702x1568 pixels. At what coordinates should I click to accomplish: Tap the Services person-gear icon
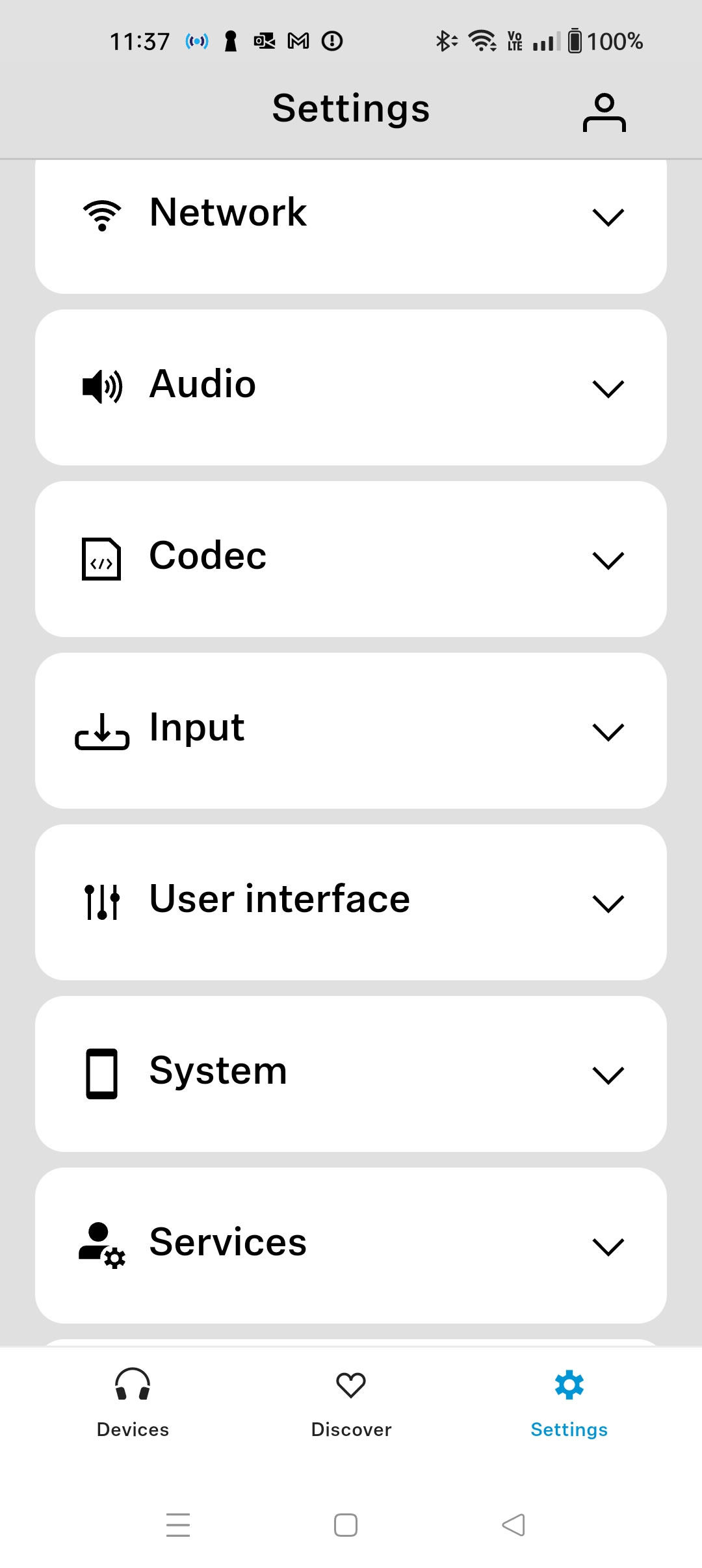tap(102, 1245)
